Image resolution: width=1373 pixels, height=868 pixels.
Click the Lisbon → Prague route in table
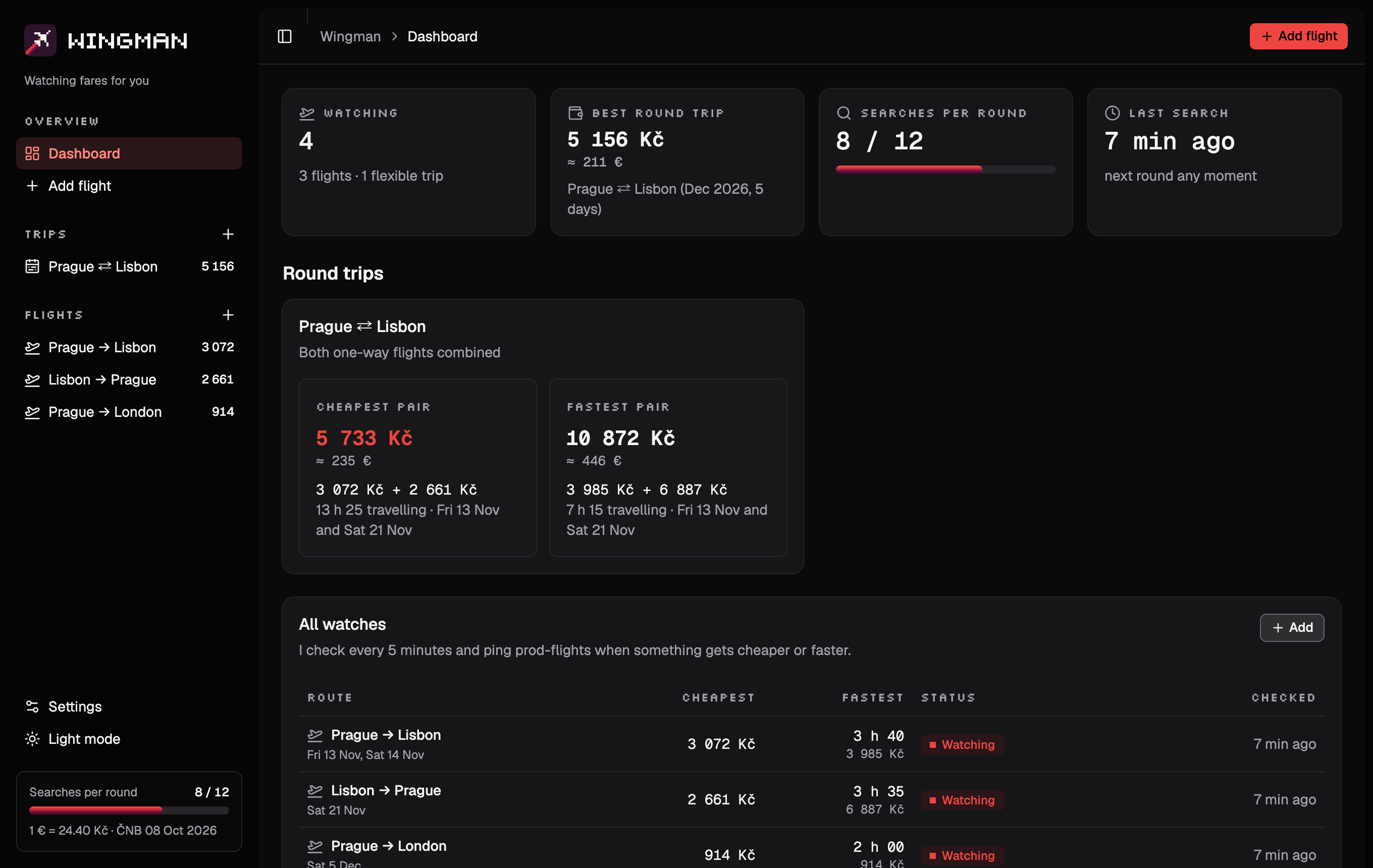[x=386, y=790]
